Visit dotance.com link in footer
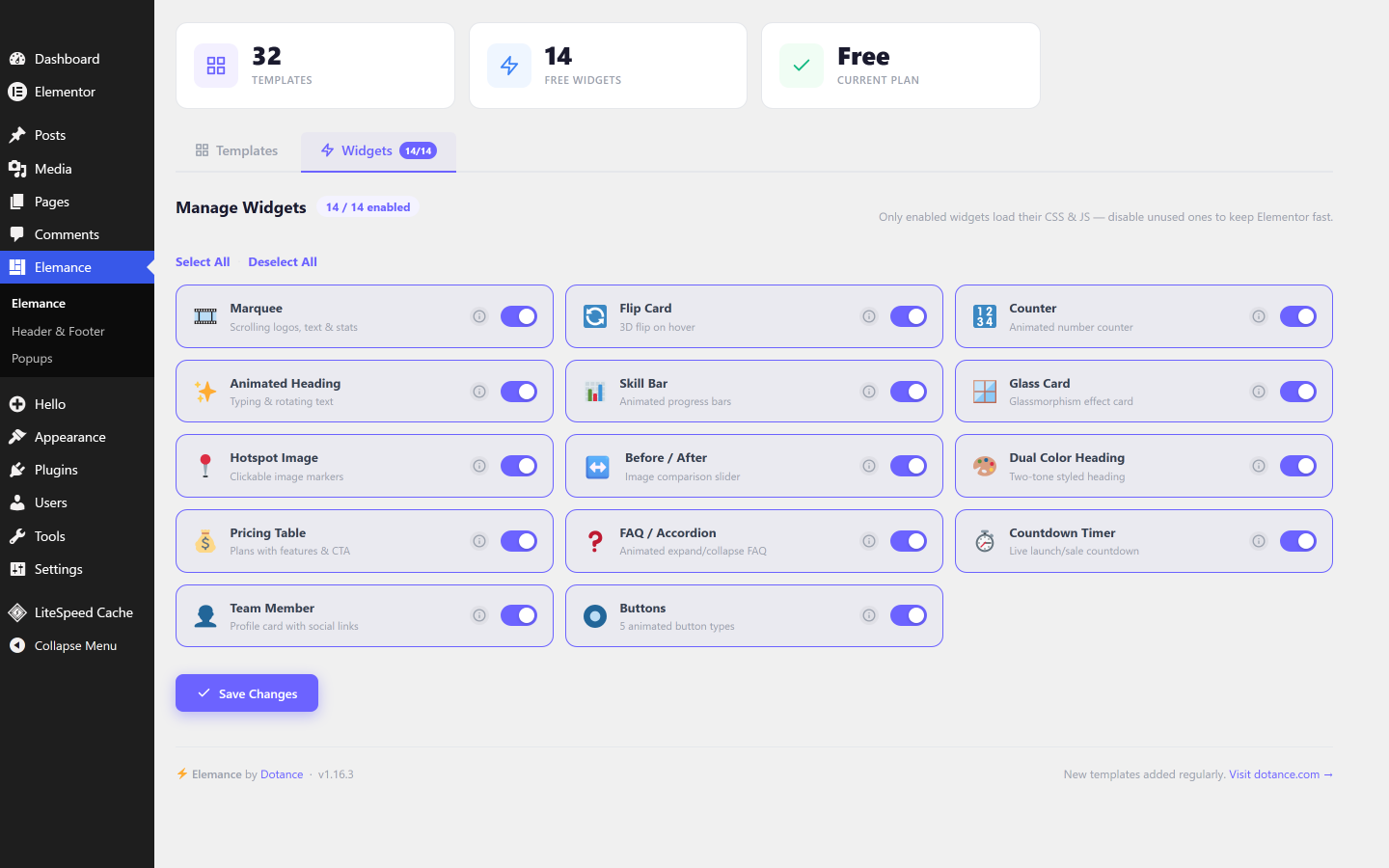 1281,774
